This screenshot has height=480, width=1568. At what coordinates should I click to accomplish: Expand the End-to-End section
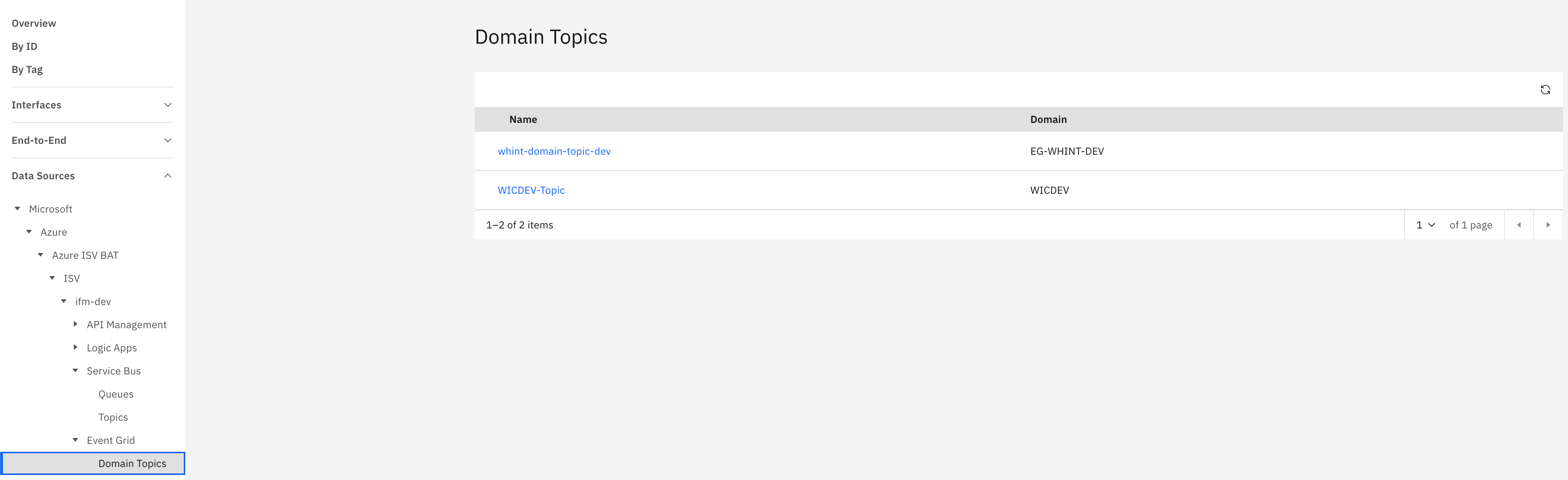[168, 141]
